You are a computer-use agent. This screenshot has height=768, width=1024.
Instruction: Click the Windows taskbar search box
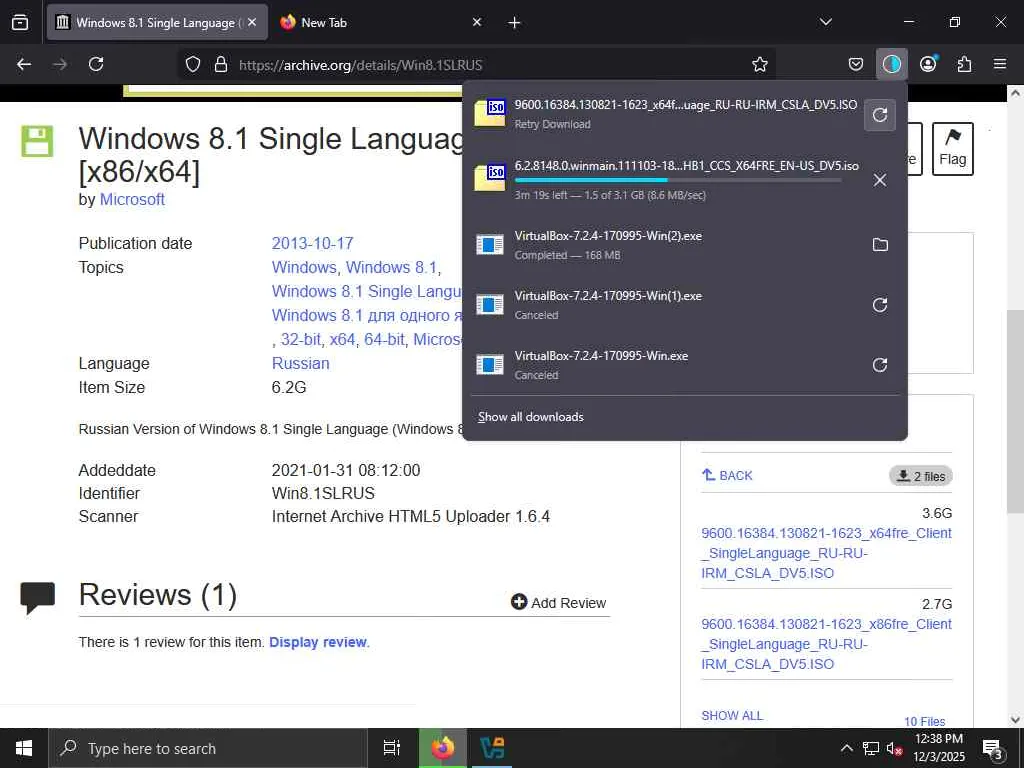208,748
